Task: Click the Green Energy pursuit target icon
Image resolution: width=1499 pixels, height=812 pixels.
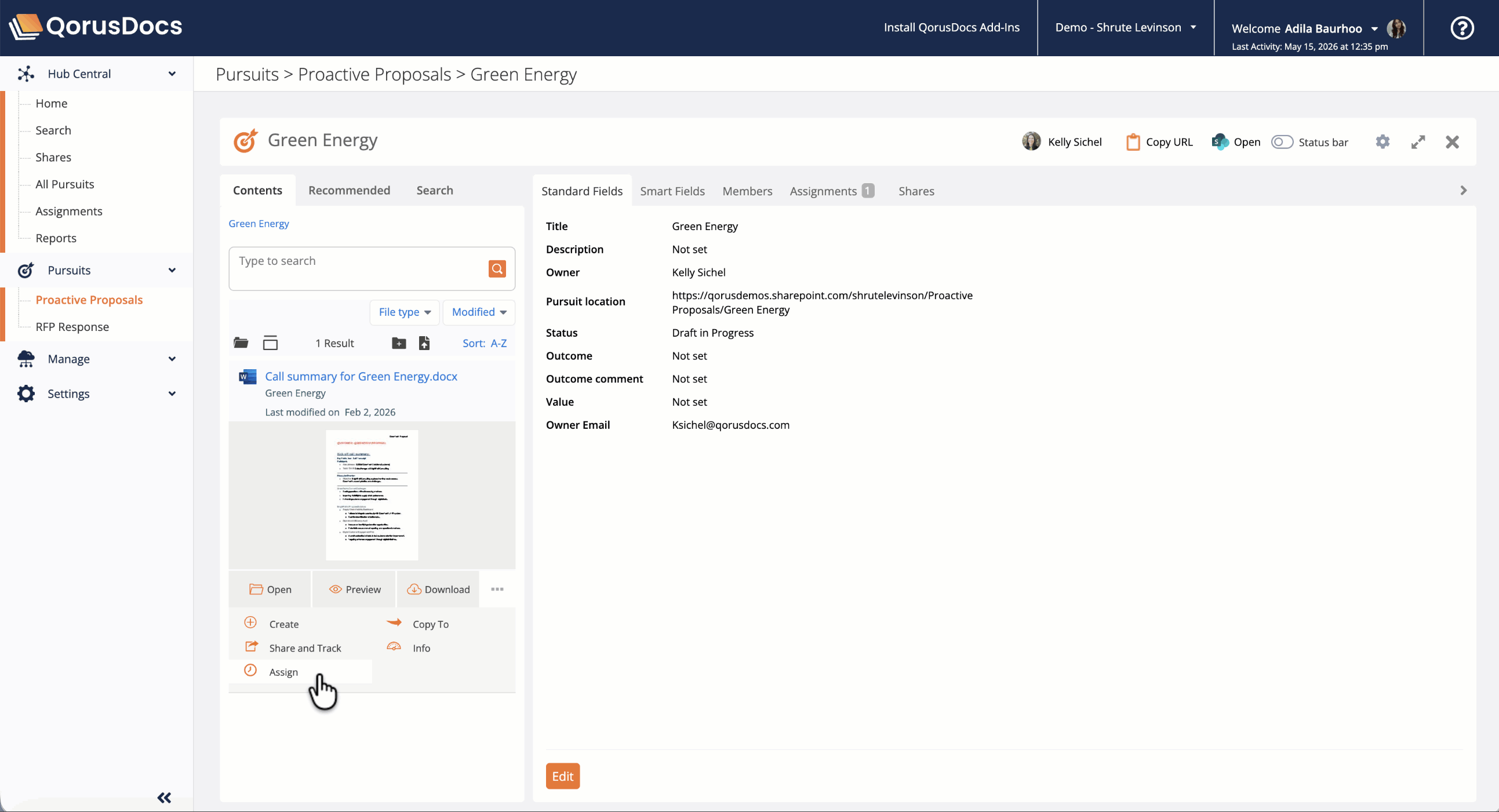Action: [x=246, y=141]
